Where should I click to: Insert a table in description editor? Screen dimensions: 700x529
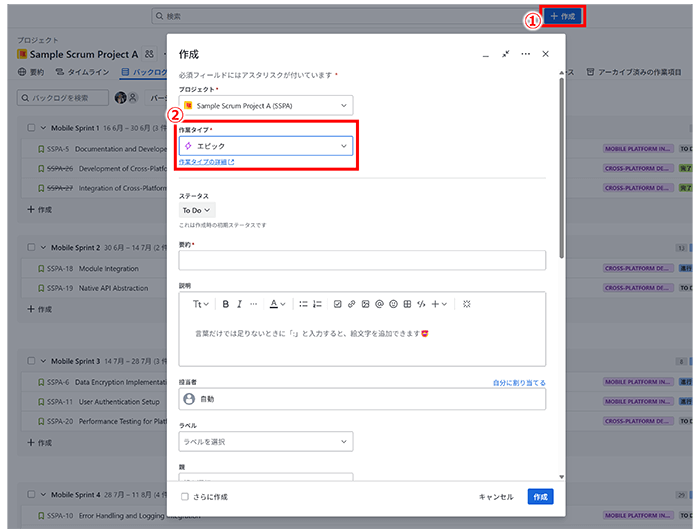407,304
